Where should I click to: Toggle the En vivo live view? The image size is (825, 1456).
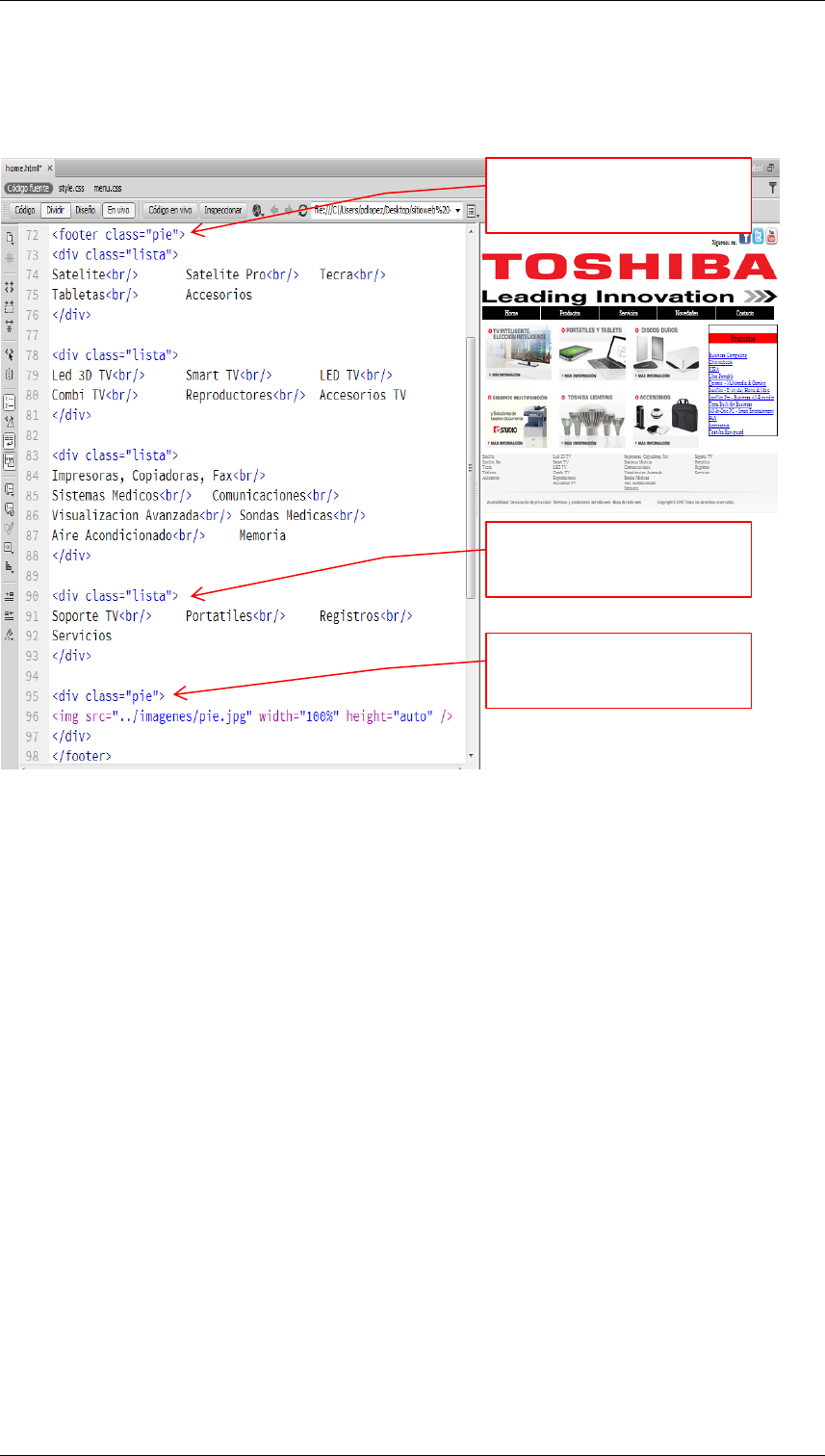tap(118, 210)
